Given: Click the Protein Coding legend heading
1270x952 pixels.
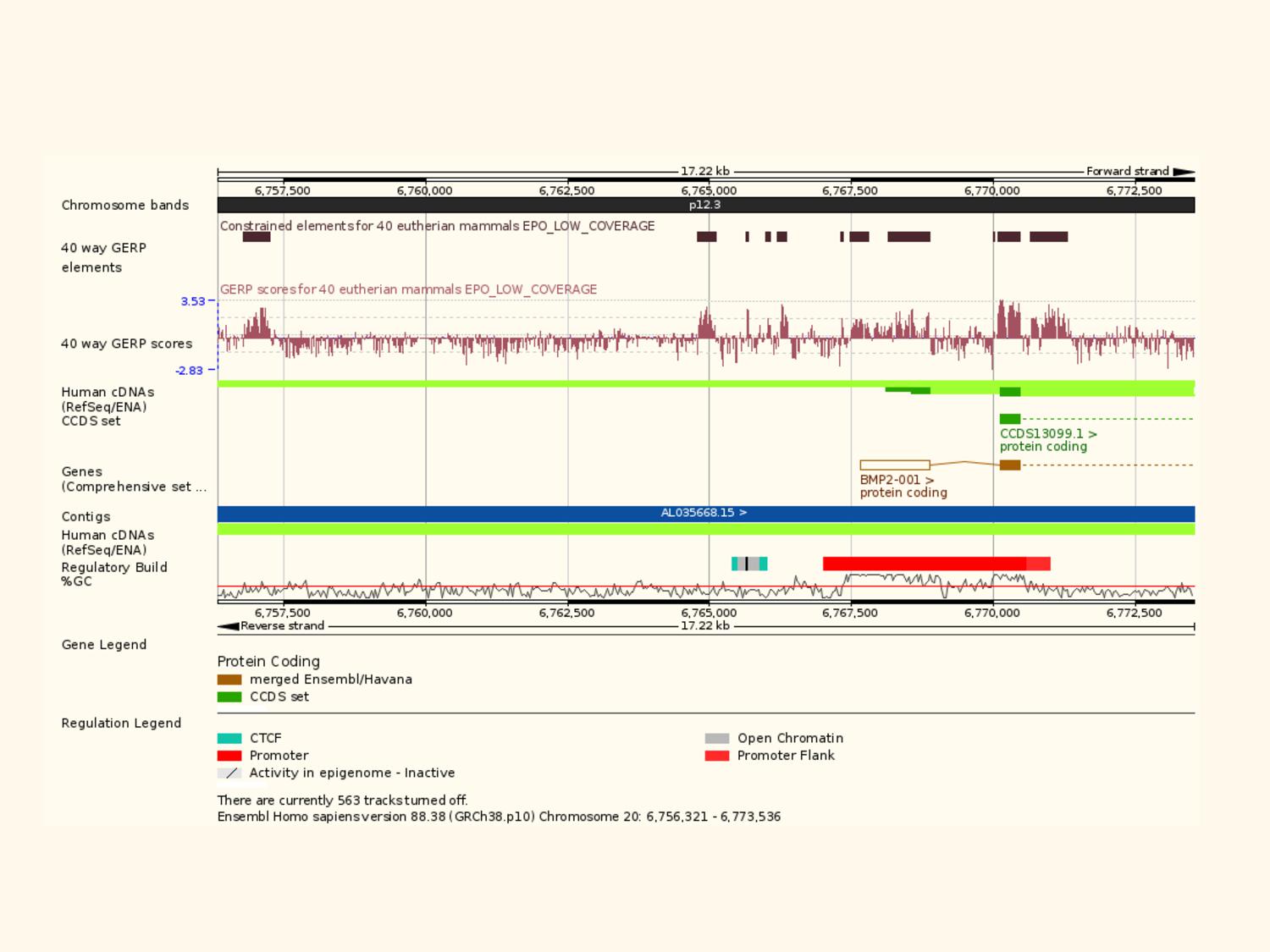Looking at the screenshot, I should tap(268, 662).
